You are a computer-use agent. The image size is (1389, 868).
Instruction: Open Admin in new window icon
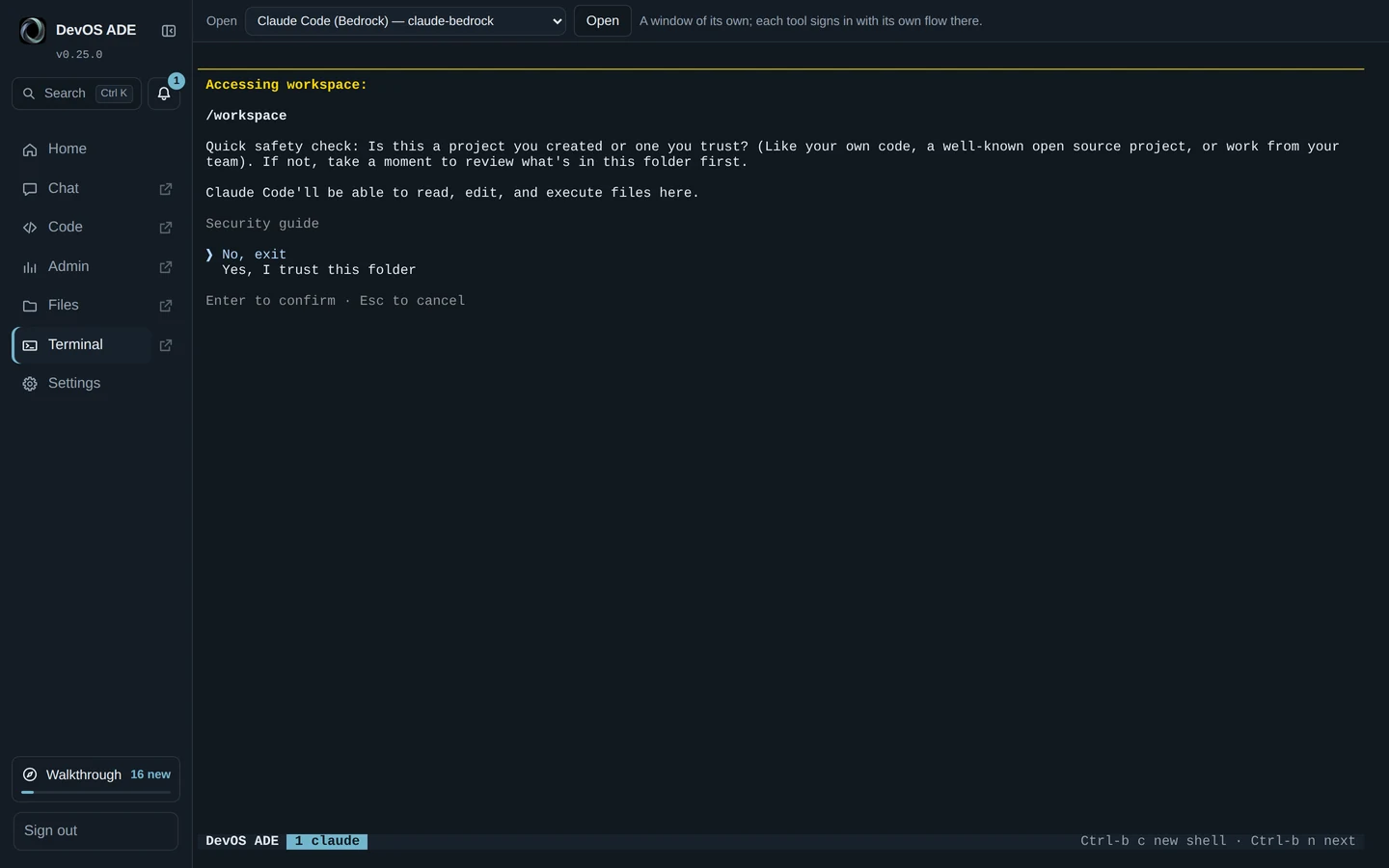[166, 267]
